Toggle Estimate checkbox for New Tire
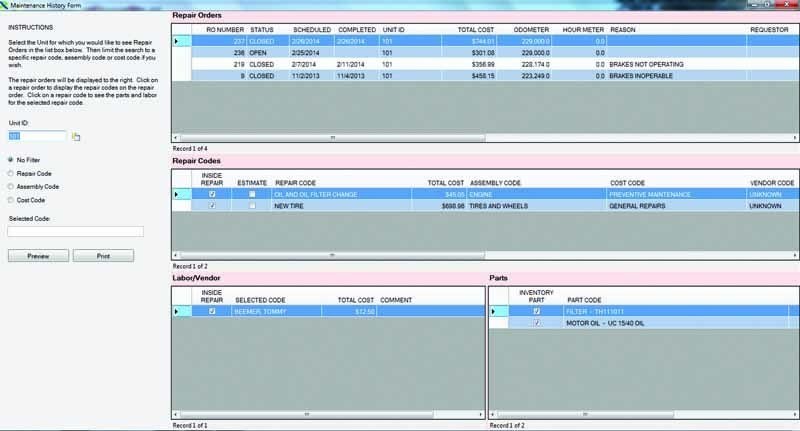This screenshot has height=431, width=800. point(252,206)
